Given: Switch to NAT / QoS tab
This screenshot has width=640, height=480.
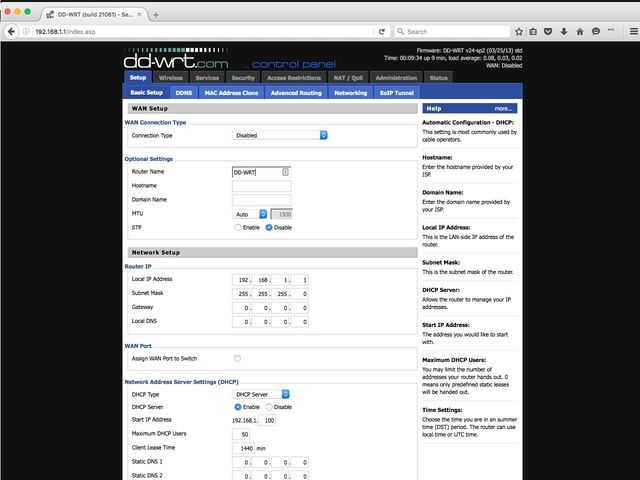Looking at the screenshot, I should coord(348,78).
